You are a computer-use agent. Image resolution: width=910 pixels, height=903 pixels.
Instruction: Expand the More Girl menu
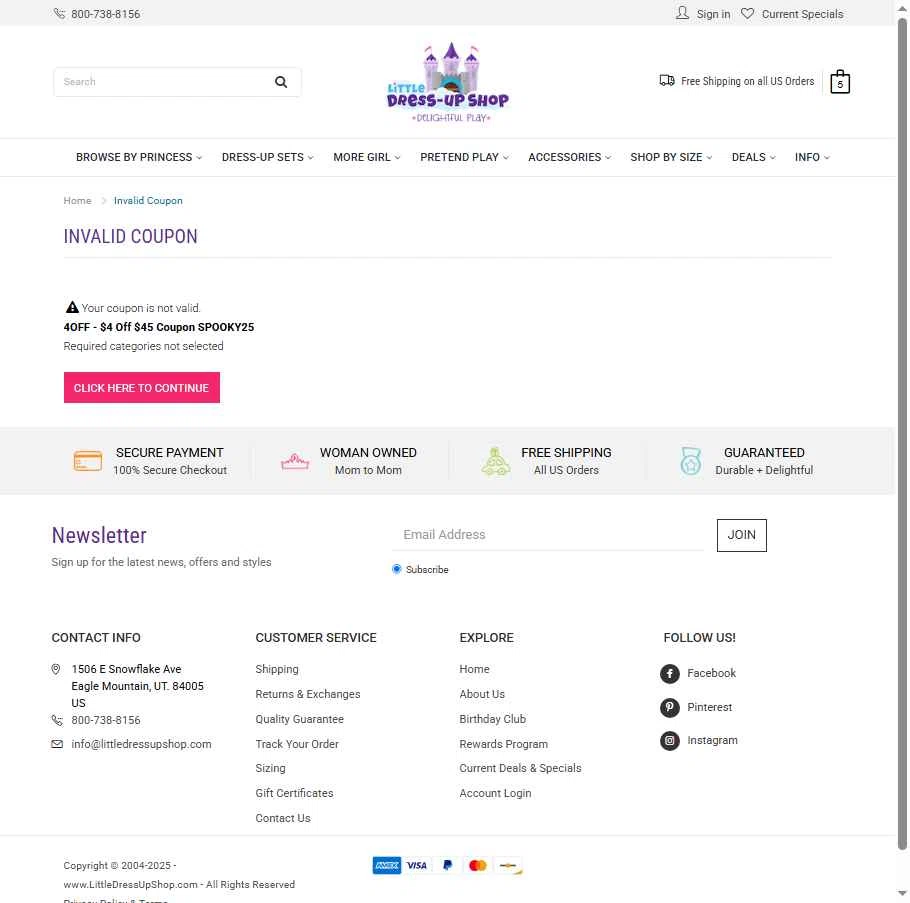click(x=367, y=157)
